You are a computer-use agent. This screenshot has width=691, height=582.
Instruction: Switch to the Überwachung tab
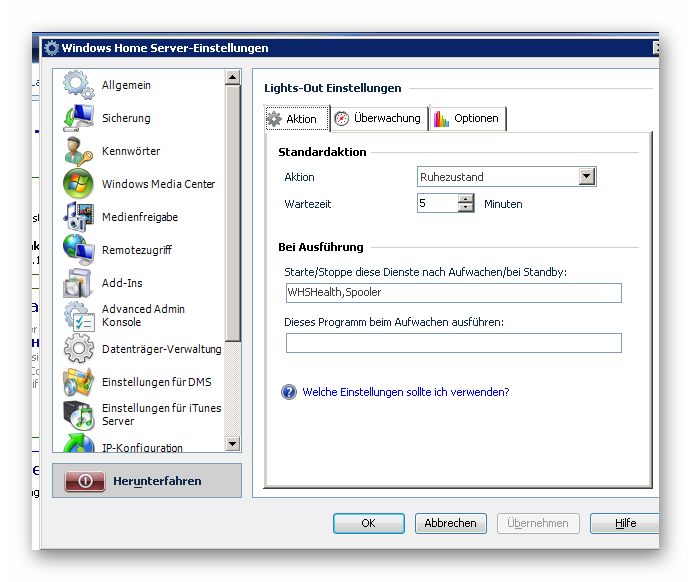click(379, 119)
